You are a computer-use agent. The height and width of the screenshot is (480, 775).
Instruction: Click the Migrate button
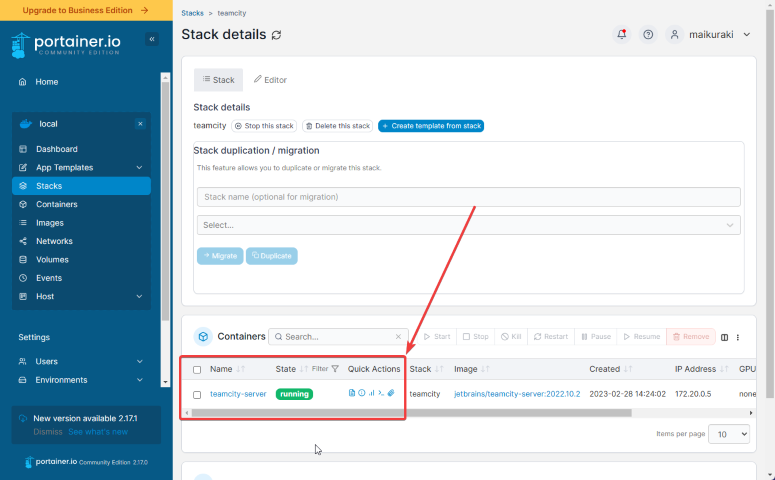pyautogui.click(x=220, y=256)
